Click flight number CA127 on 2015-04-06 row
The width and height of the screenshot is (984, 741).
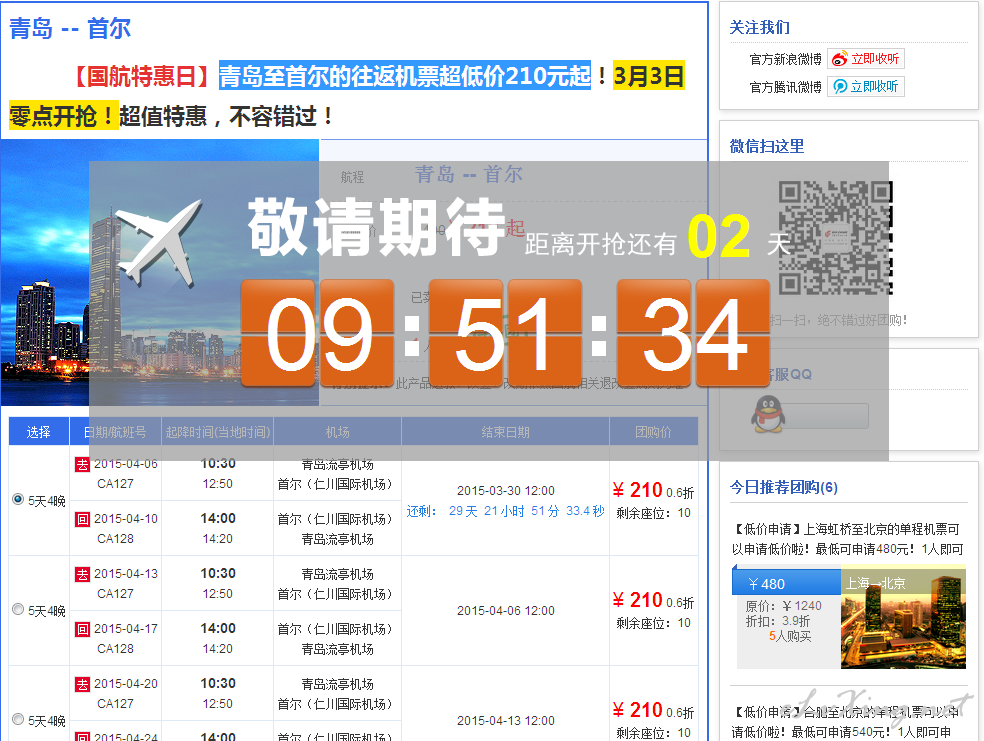pyautogui.click(x=115, y=484)
